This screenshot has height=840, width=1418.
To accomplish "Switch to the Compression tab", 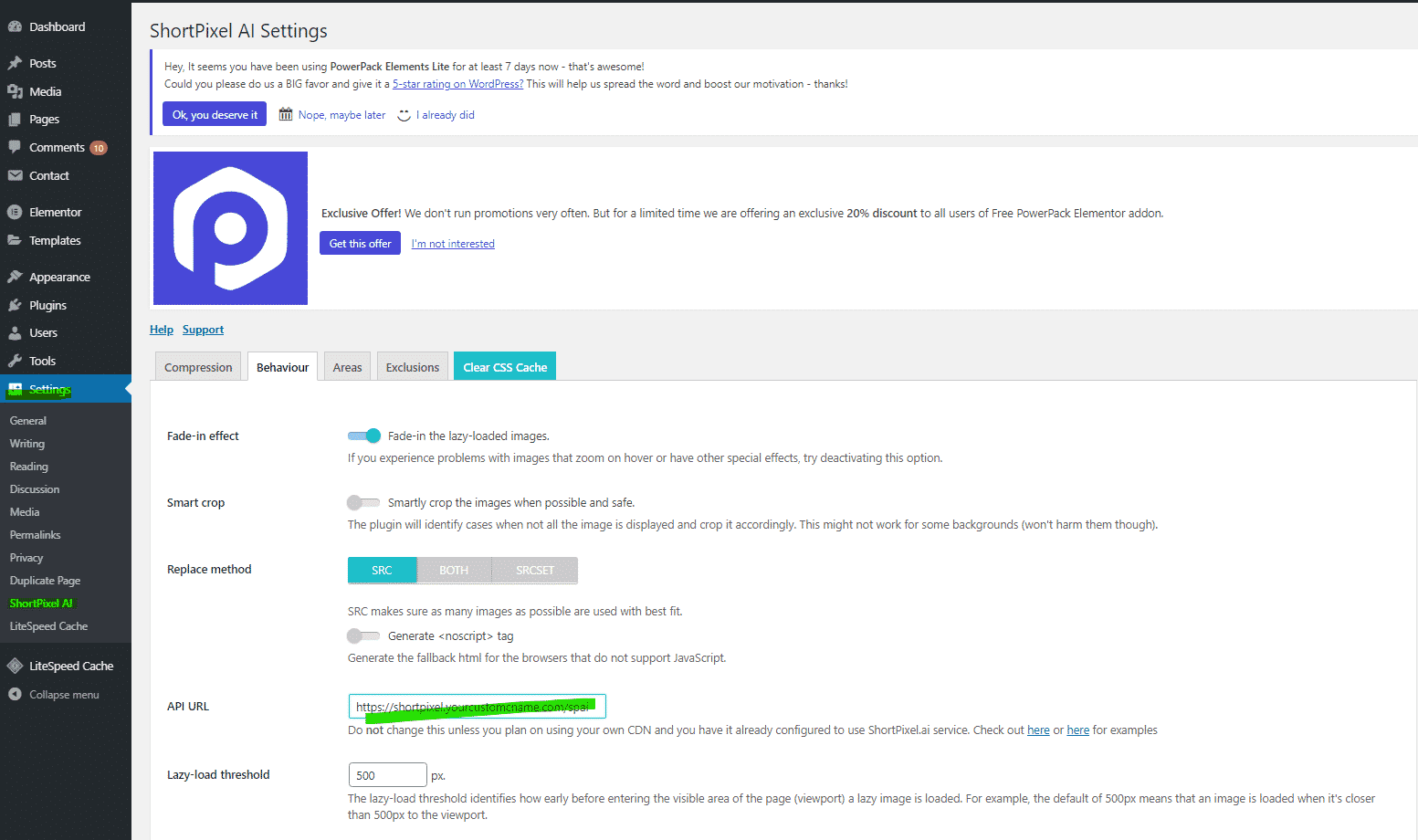I will 198,367.
